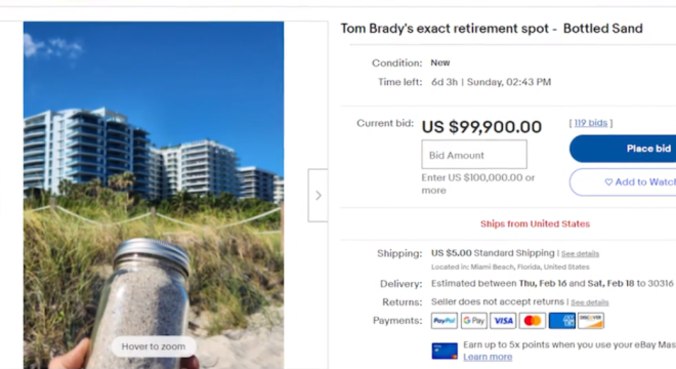Open shipping See details link
The width and height of the screenshot is (676, 369).
[580, 254]
